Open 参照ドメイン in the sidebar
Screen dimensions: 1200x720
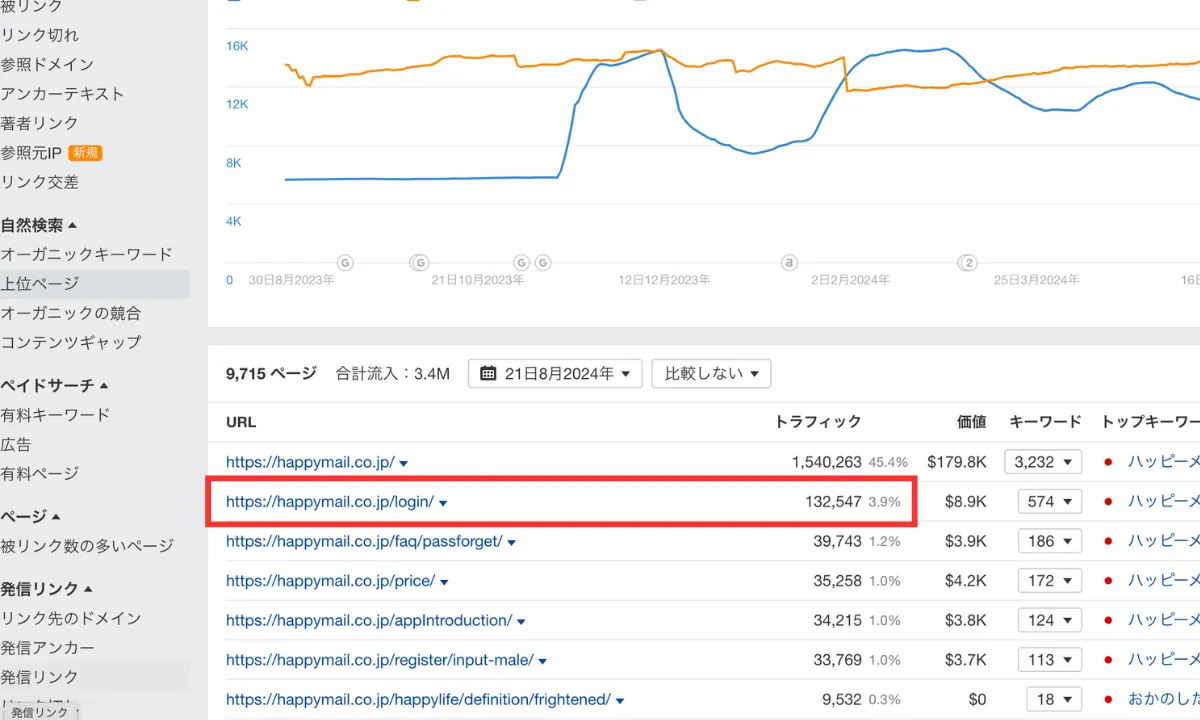coord(47,64)
